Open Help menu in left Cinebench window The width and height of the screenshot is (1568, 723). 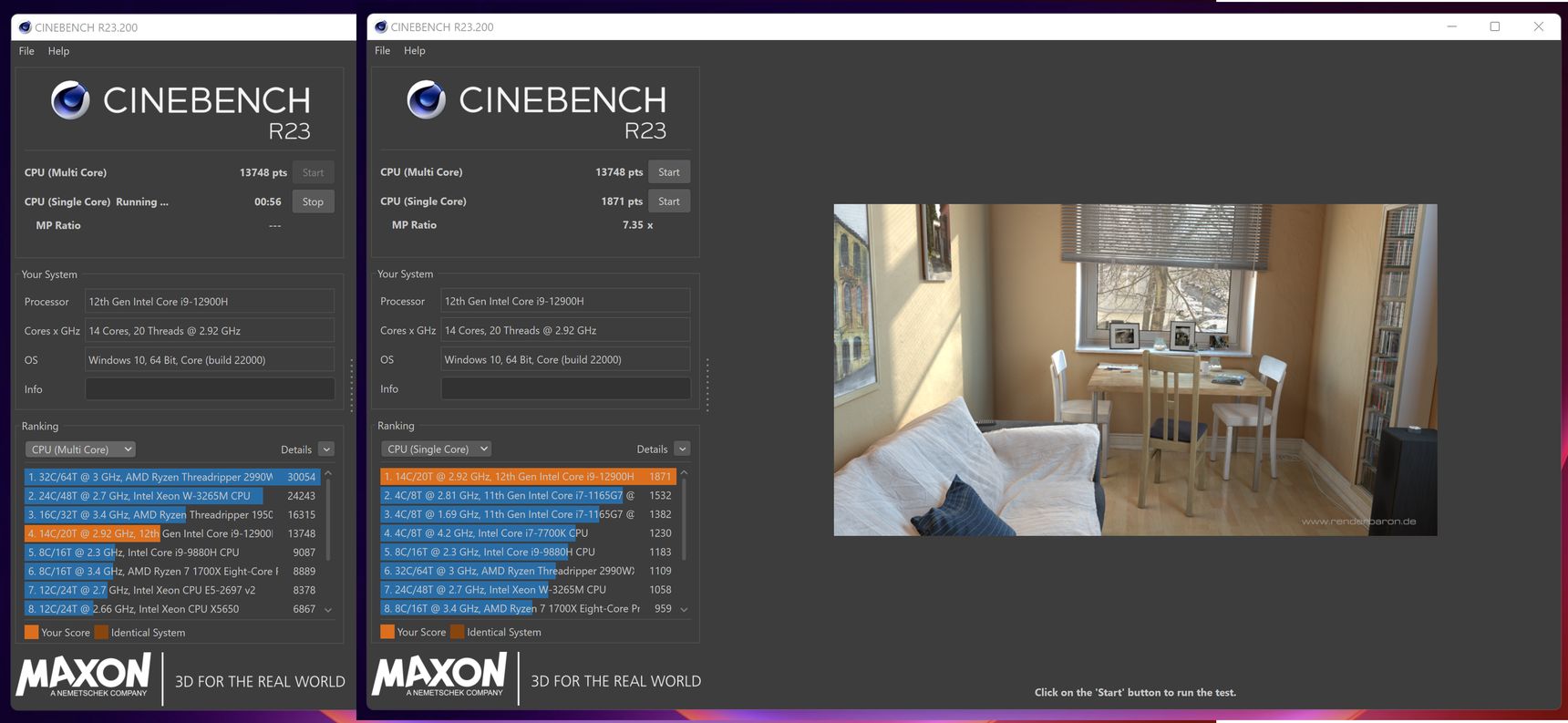[58, 51]
